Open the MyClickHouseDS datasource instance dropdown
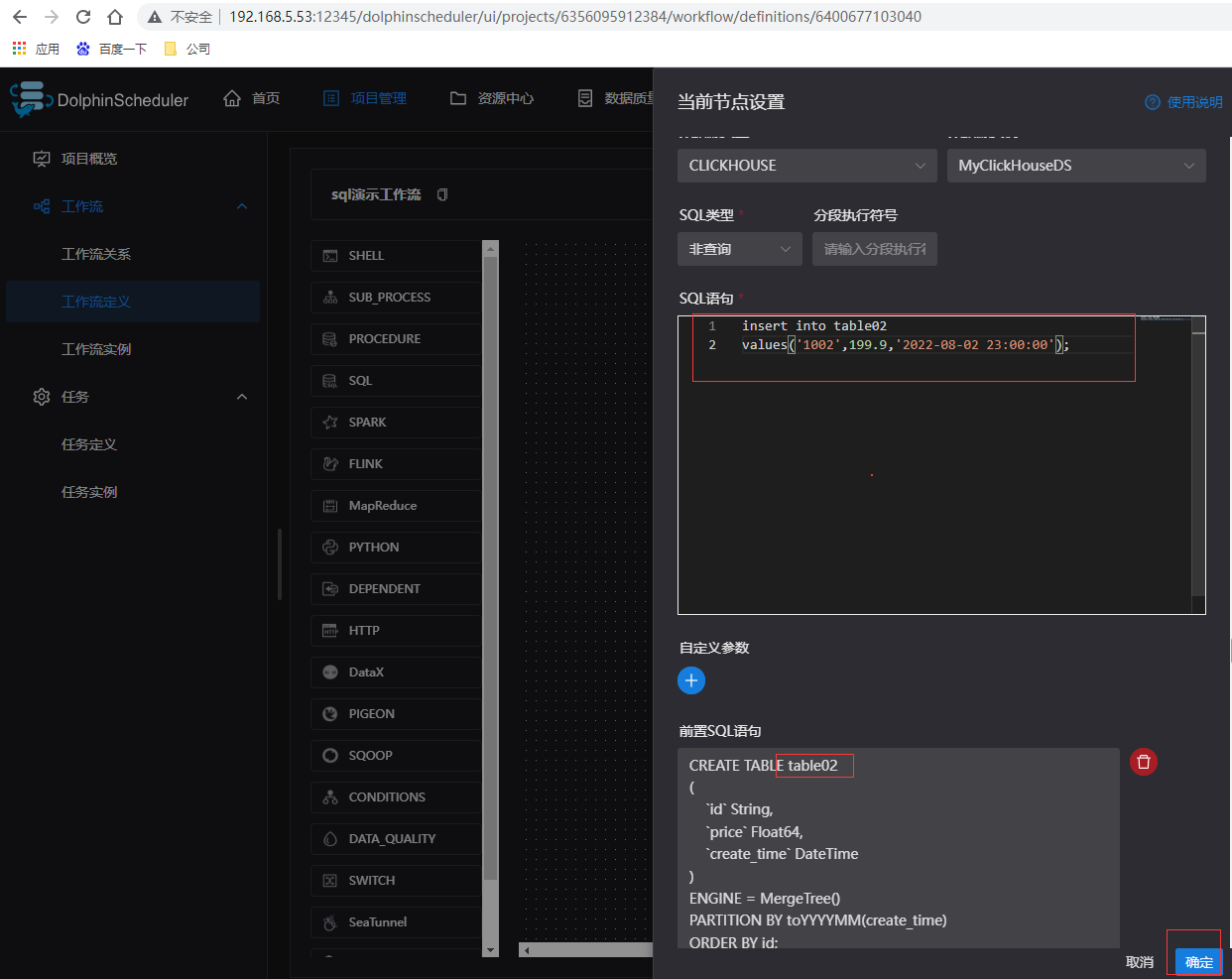 pyautogui.click(x=1075, y=166)
